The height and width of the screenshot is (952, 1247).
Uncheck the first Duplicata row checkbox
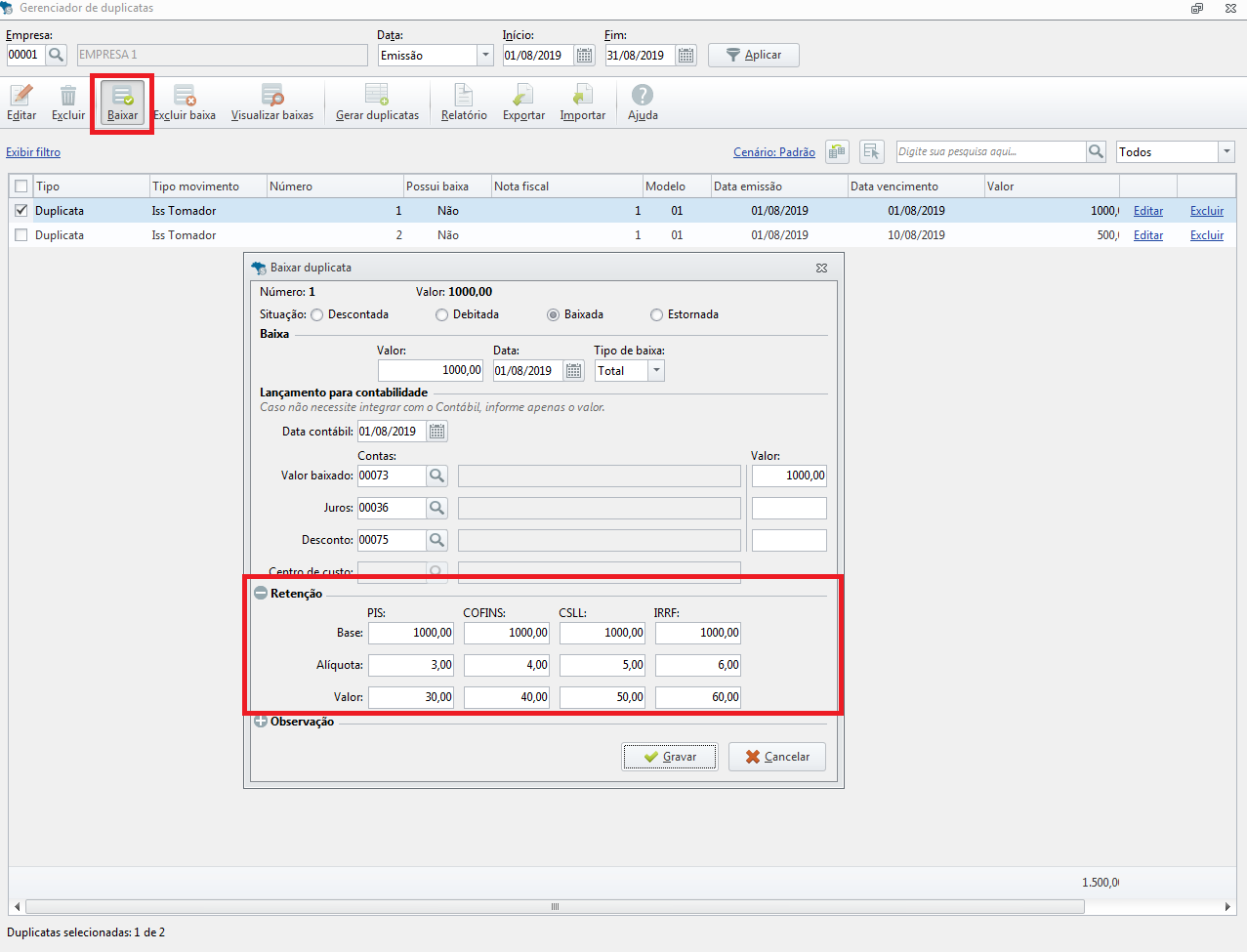[21, 211]
